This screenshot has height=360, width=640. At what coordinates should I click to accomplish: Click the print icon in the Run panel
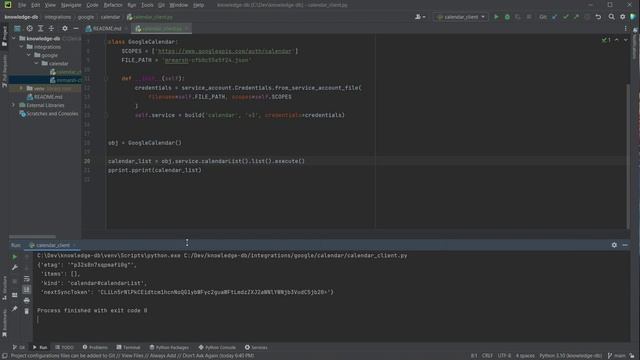(x=27, y=300)
